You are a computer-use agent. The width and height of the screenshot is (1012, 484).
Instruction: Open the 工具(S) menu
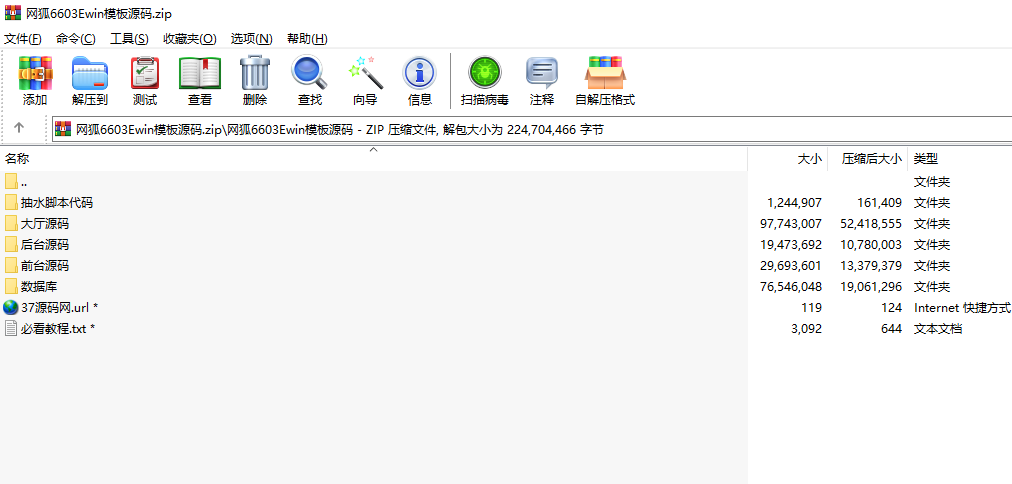pyautogui.click(x=129, y=39)
